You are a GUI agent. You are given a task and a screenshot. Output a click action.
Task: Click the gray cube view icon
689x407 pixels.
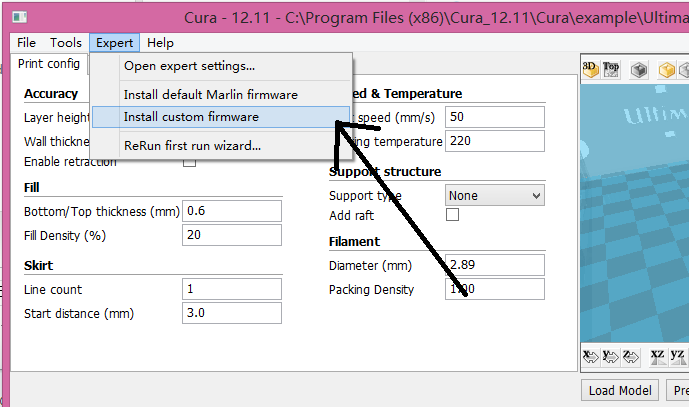[639, 70]
